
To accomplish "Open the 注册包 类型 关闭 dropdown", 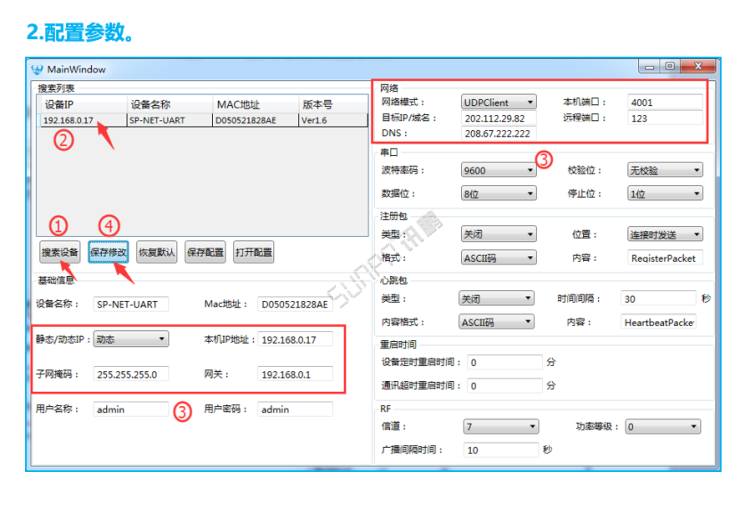I will click(498, 234).
